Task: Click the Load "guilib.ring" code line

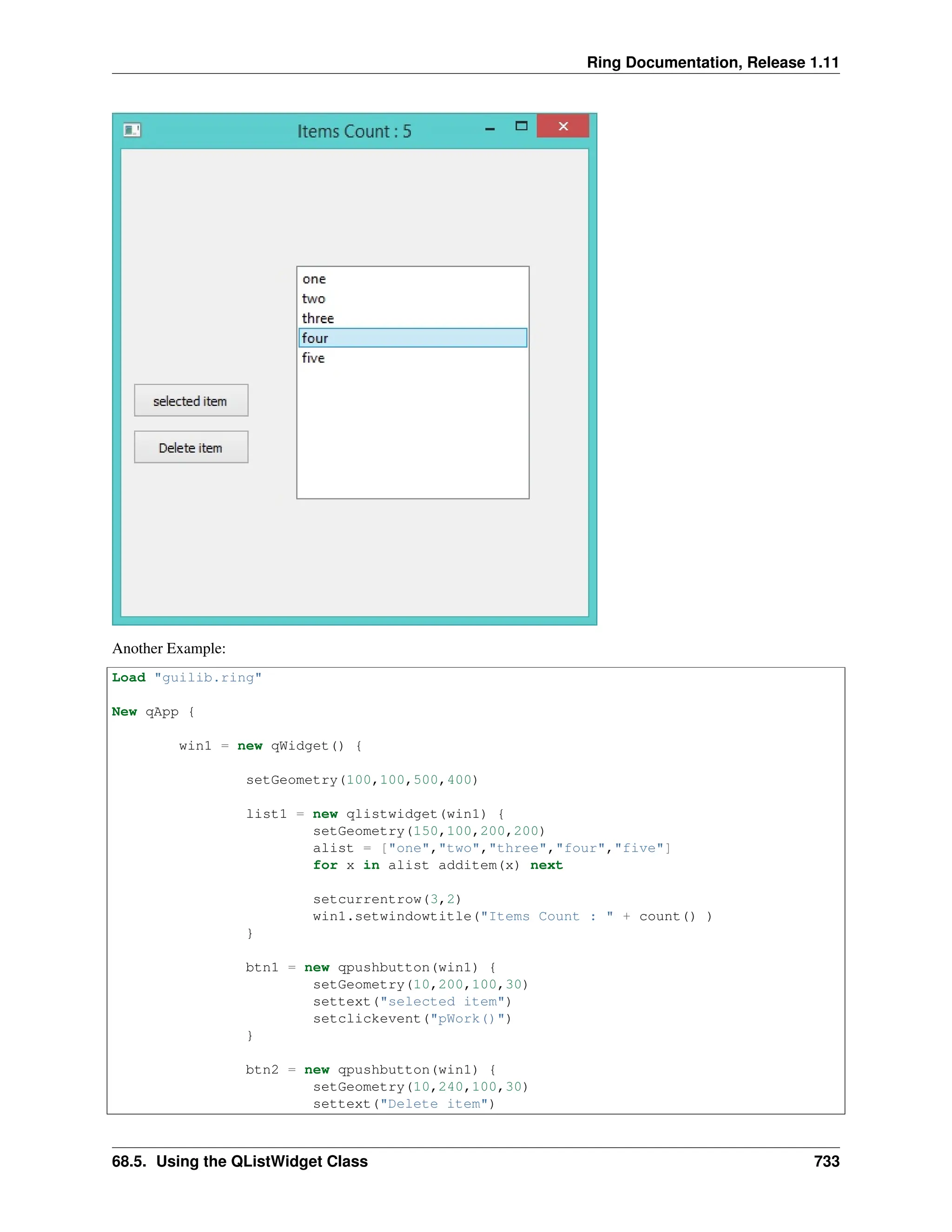Action: coord(187,677)
